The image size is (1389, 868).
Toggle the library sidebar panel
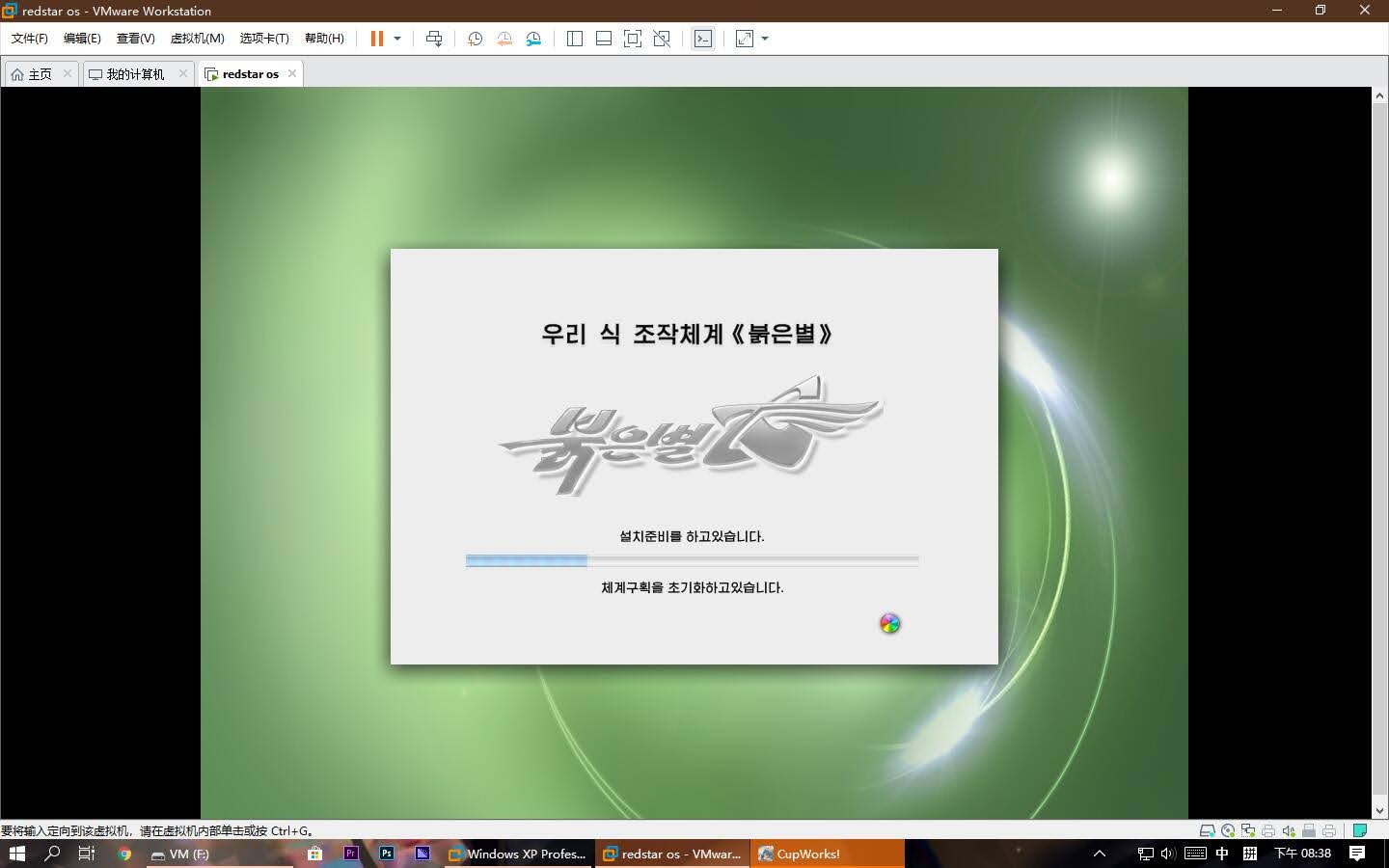[x=575, y=39]
